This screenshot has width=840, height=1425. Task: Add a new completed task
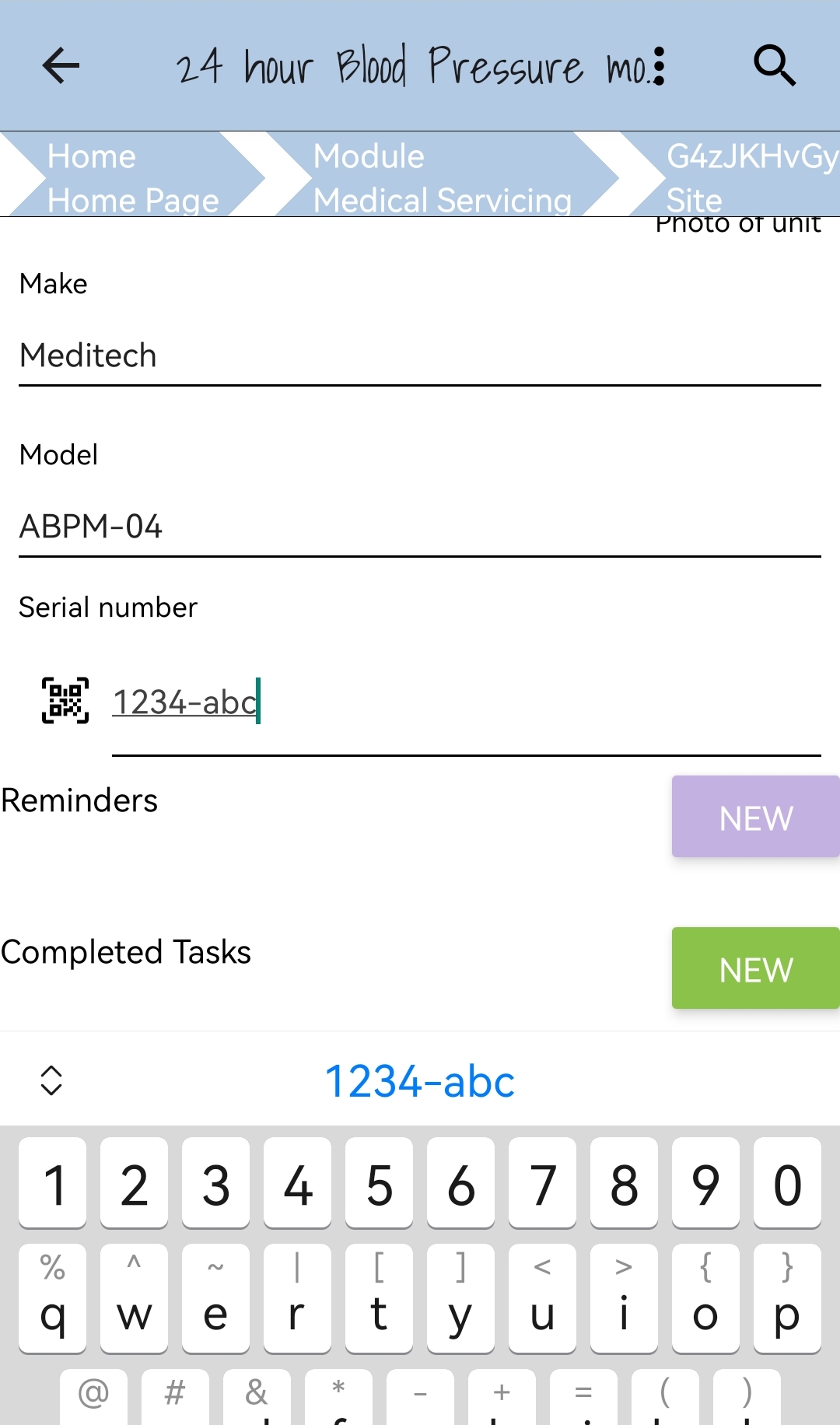tap(755, 968)
